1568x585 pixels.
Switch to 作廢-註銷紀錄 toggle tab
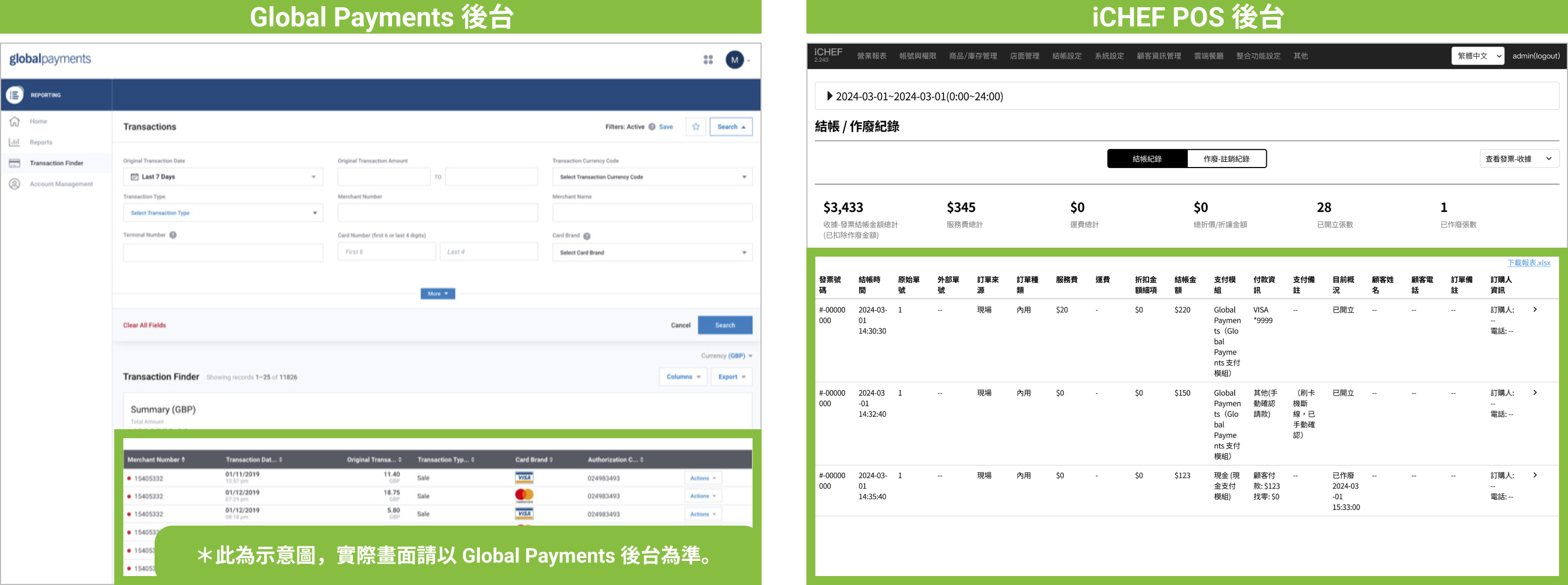tap(1226, 159)
